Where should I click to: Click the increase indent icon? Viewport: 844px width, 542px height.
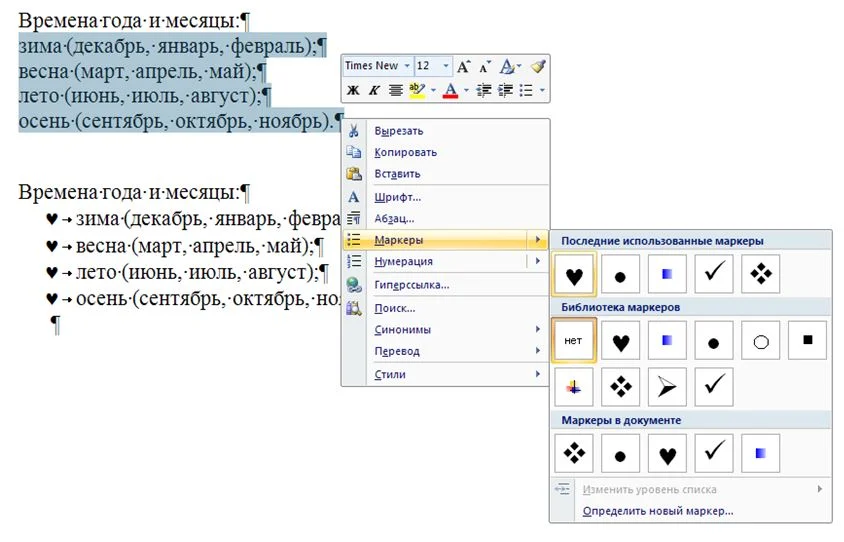(505, 91)
